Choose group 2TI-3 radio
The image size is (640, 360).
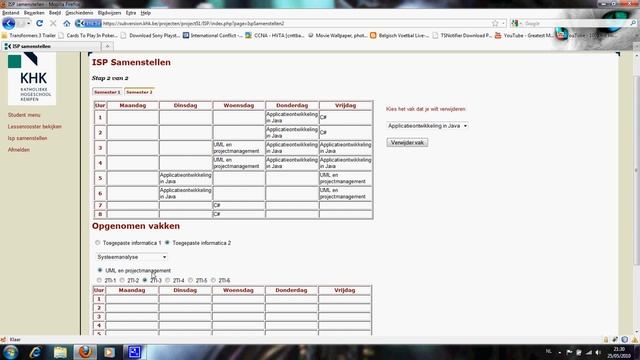(145, 280)
